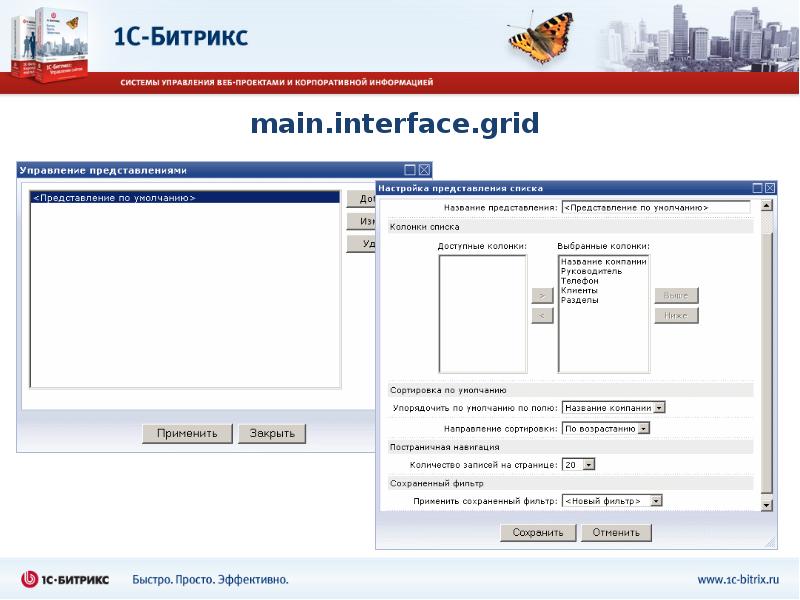Click the < remove column arrow button

pyautogui.click(x=542, y=316)
